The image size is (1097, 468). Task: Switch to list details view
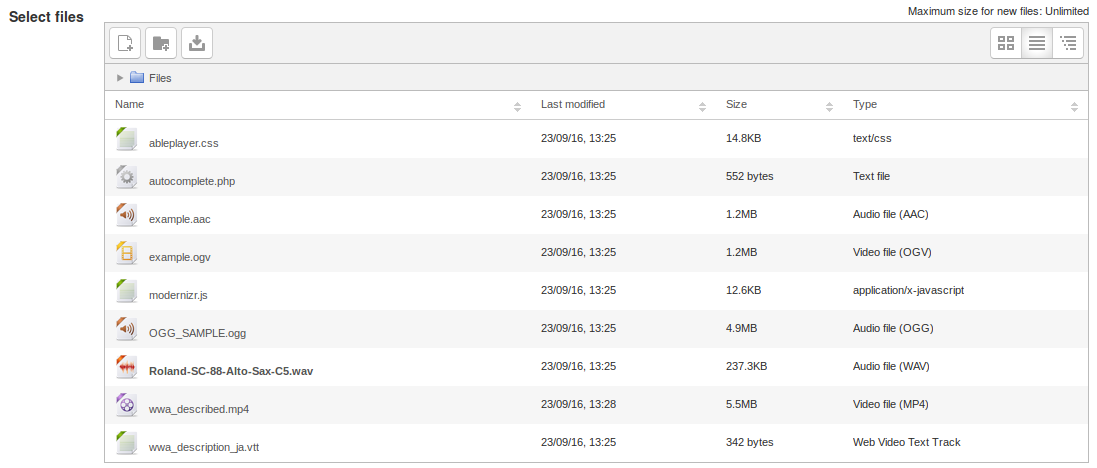[x=1037, y=43]
